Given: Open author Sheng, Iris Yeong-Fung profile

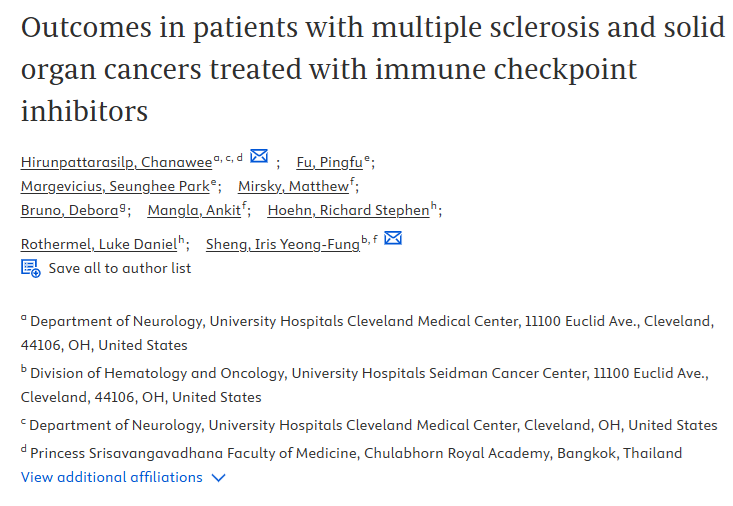Looking at the screenshot, I should pyautogui.click(x=283, y=244).
